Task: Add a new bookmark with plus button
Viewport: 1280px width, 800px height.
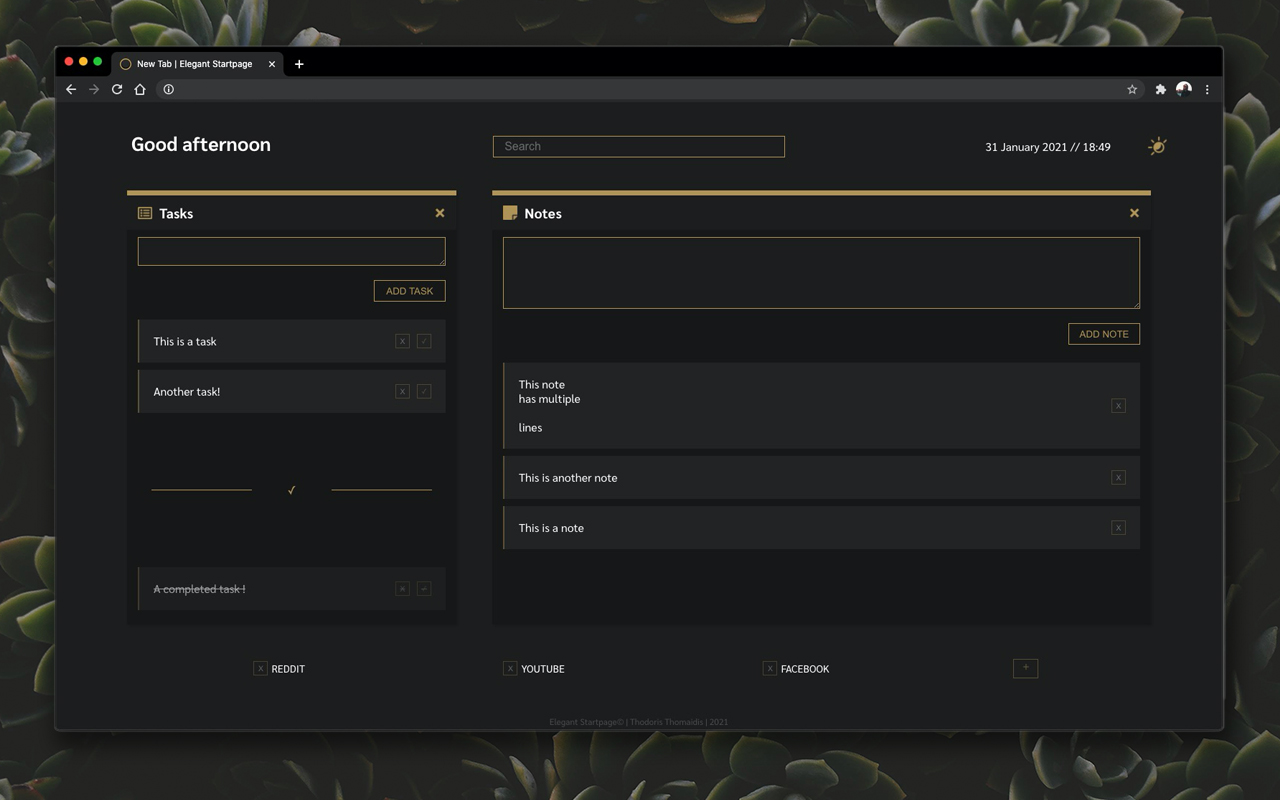Action: click(1025, 668)
